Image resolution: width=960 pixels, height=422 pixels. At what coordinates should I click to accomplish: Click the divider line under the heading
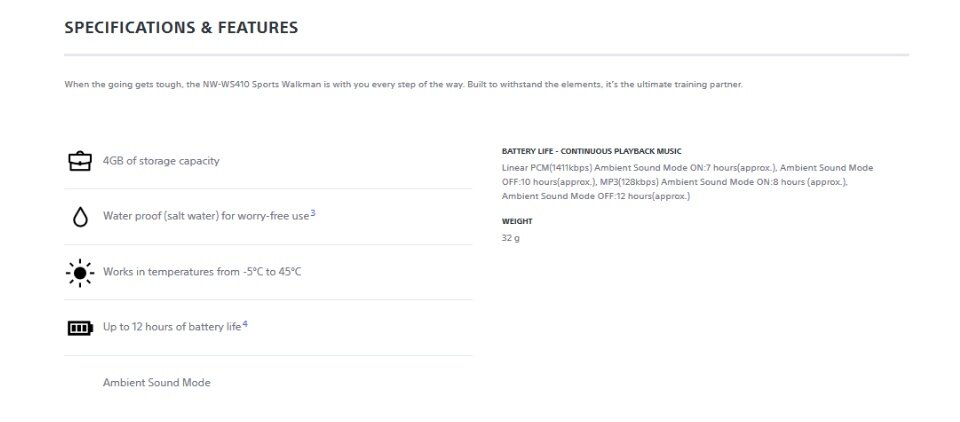point(487,55)
